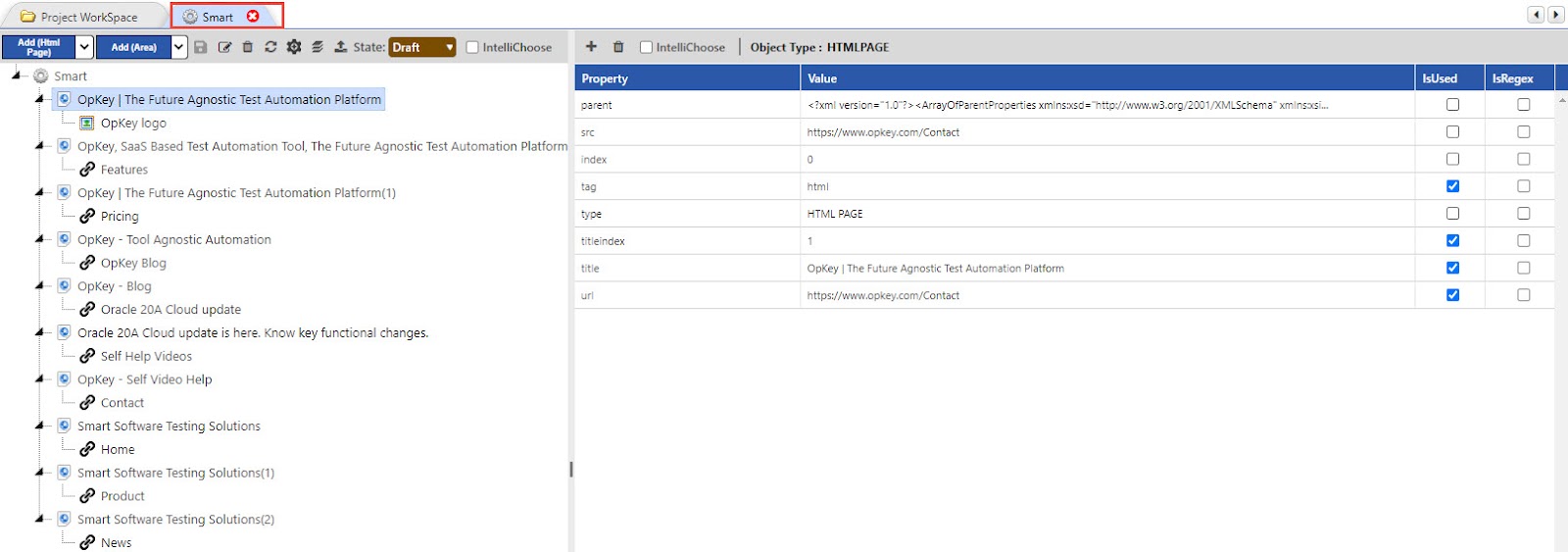The image size is (1568, 552).
Task: Collapse the Smart Software Testing Solutions(1) node
Action: point(40,472)
